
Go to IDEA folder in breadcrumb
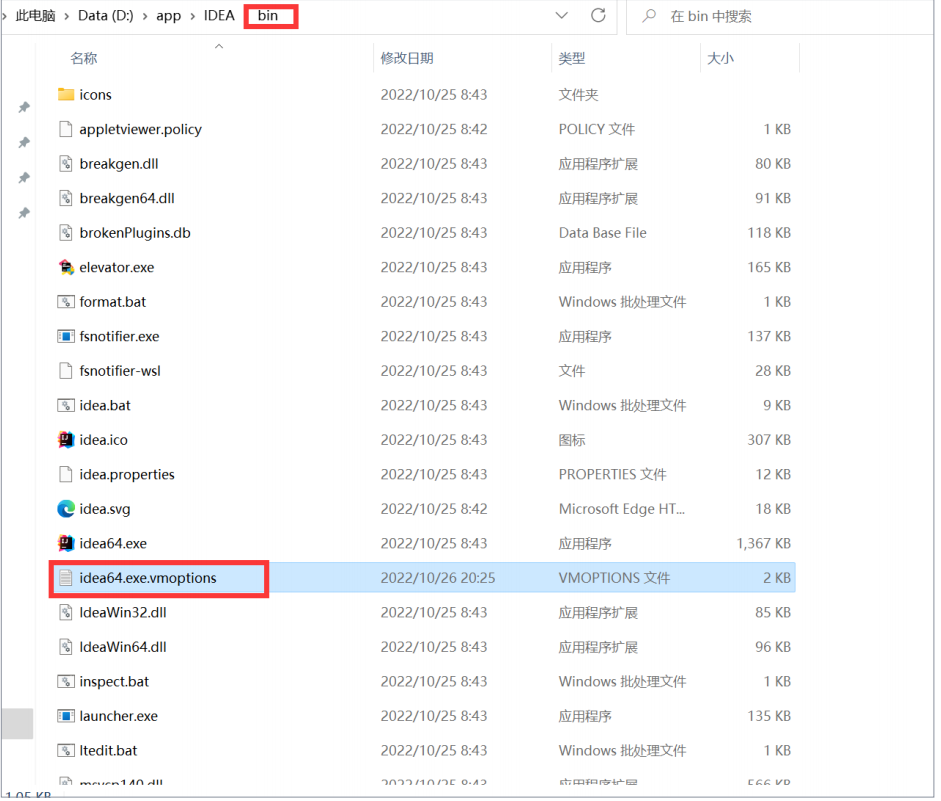coord(219,16)
